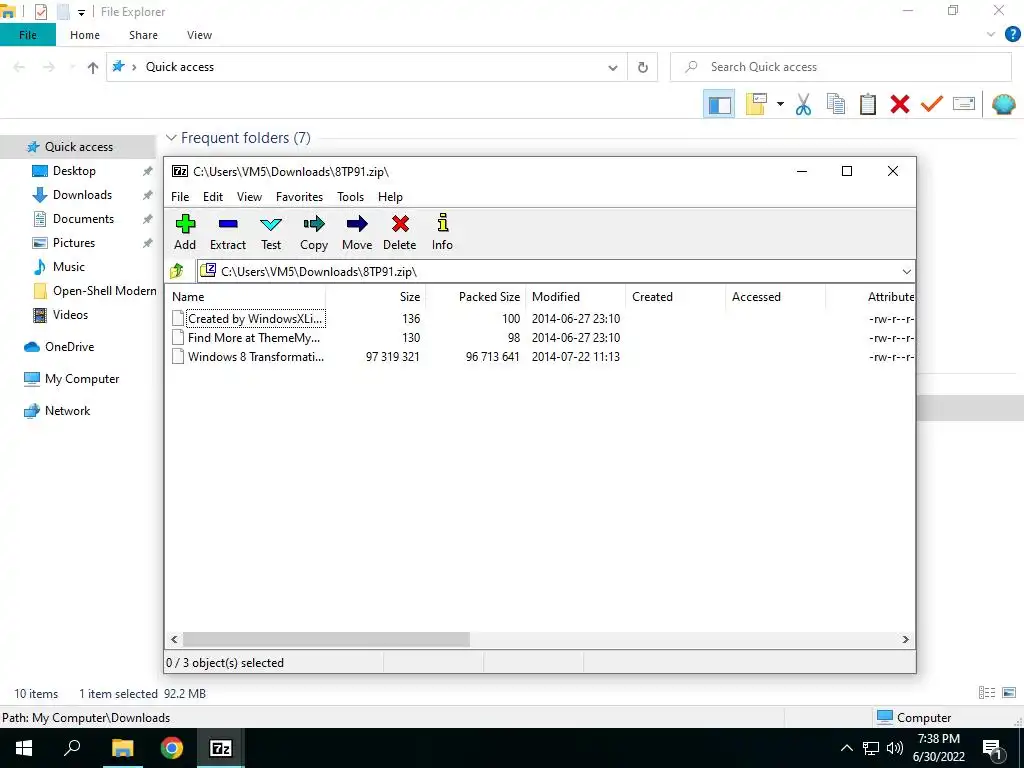This screenshot has height=768, width=1024.
Task: Click the volume speaker tray icon
Action: (895, 748)
